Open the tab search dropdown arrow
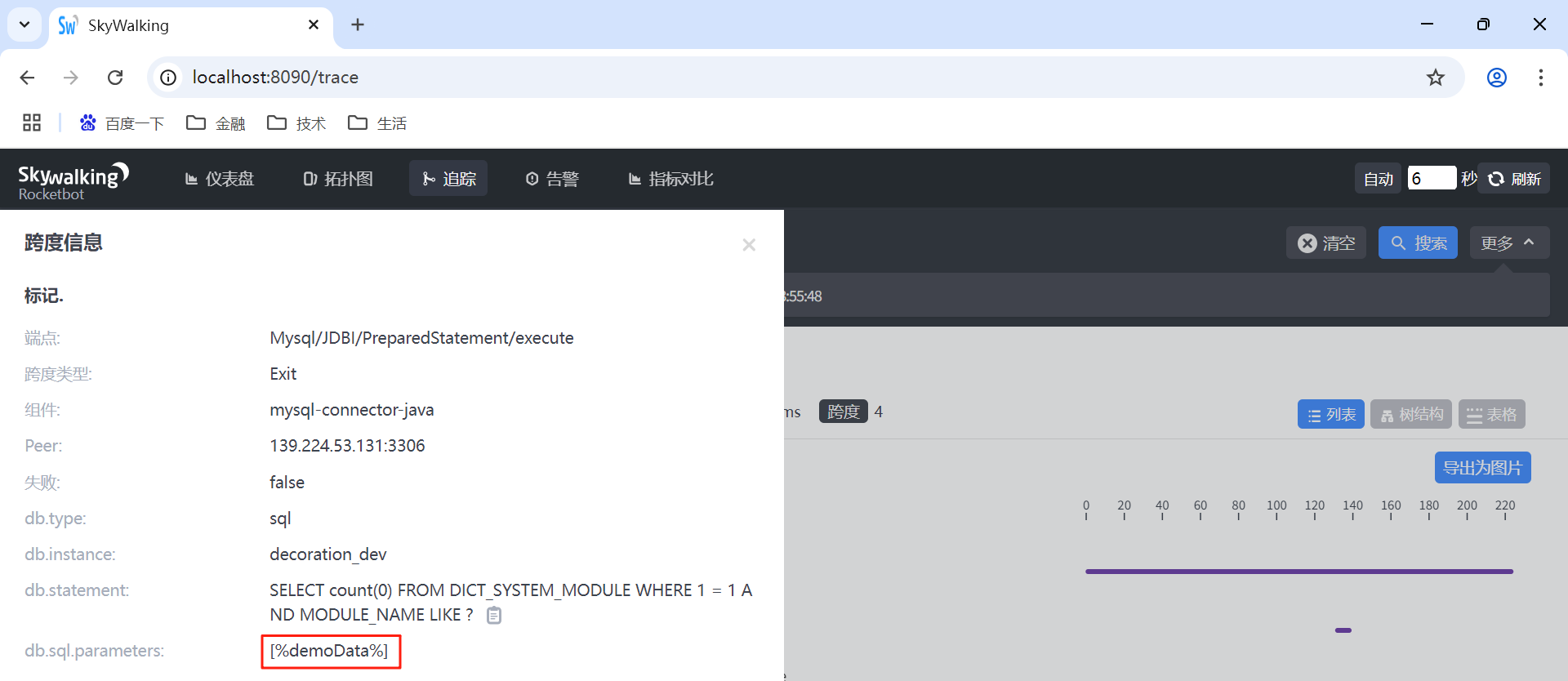The image size is (1568, 681). [x=24, y=24]
